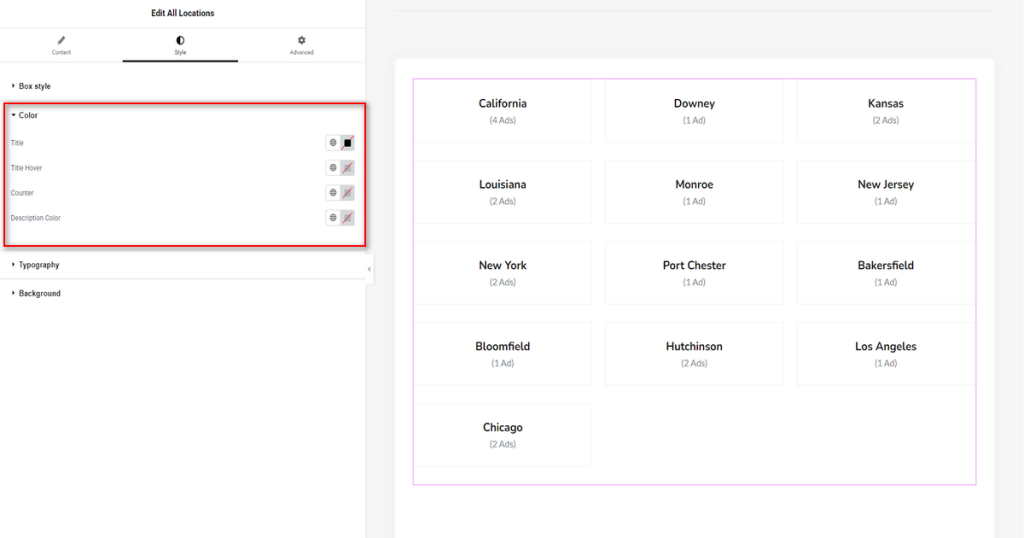Open the Counter color swatch
Image resolution: width=1024 pixels, height=538 pixels.
(347, 193)
